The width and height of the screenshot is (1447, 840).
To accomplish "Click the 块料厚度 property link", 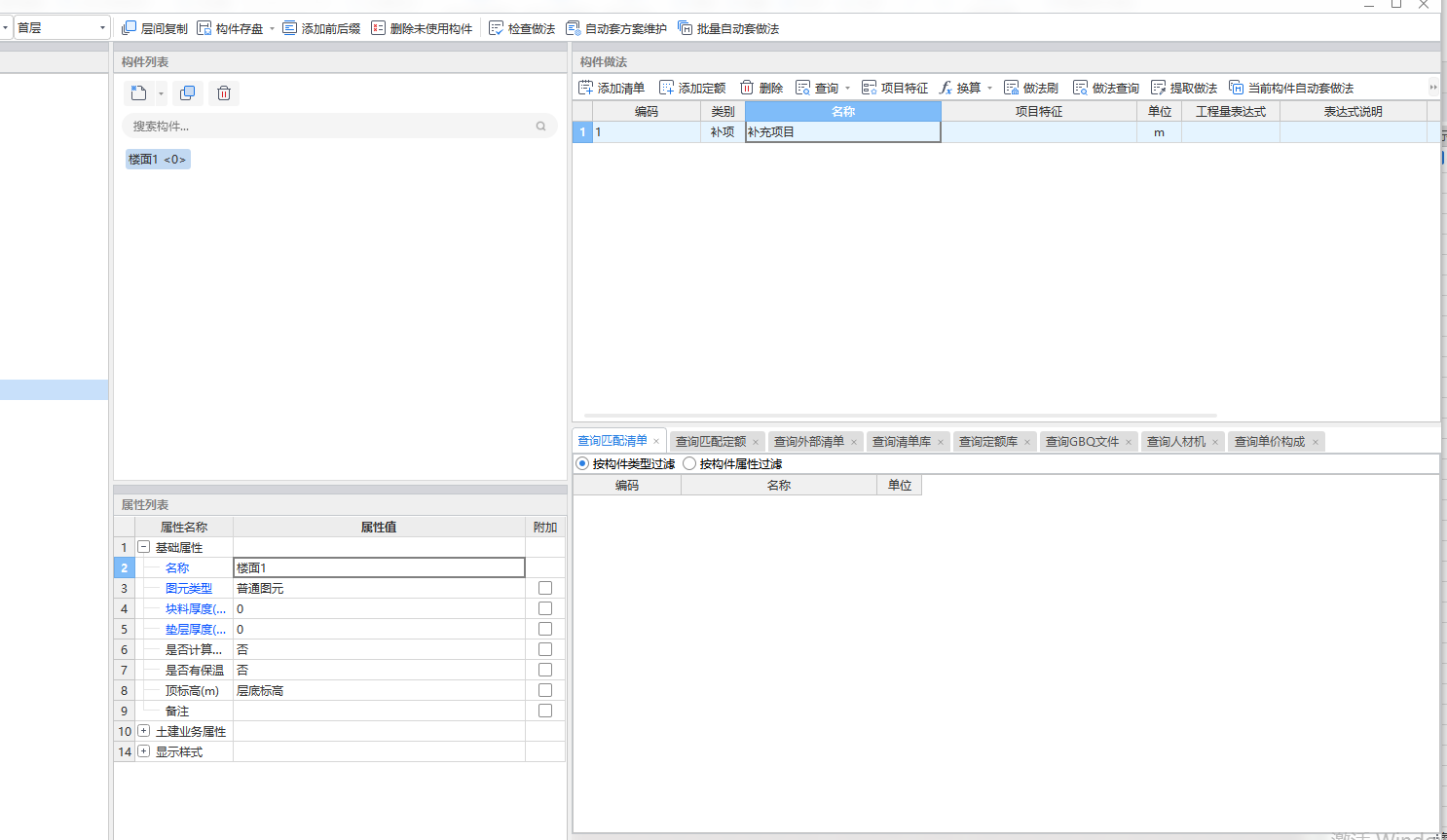I will (x=196, y=608).
